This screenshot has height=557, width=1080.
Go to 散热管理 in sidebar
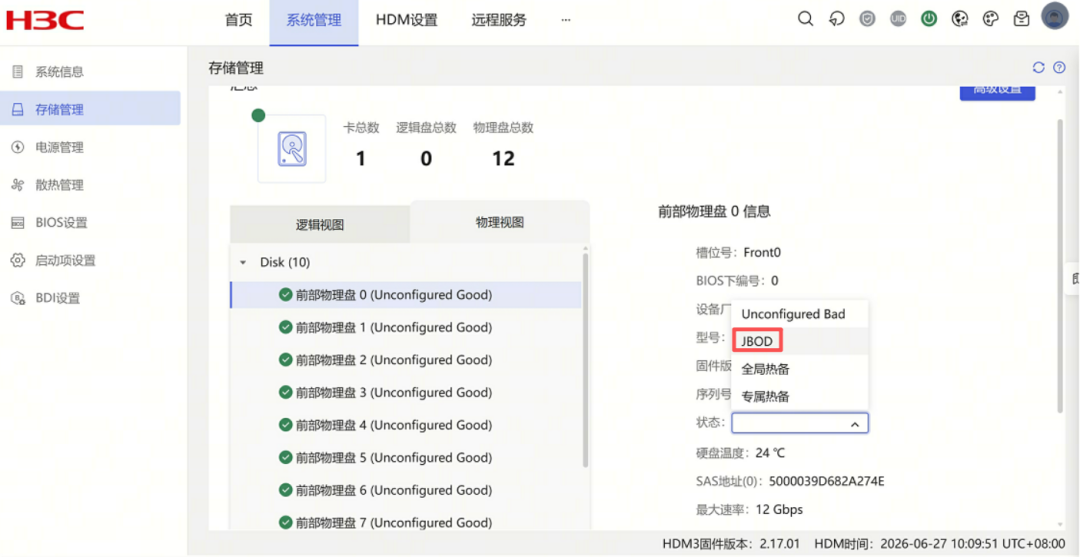[59, 185]
